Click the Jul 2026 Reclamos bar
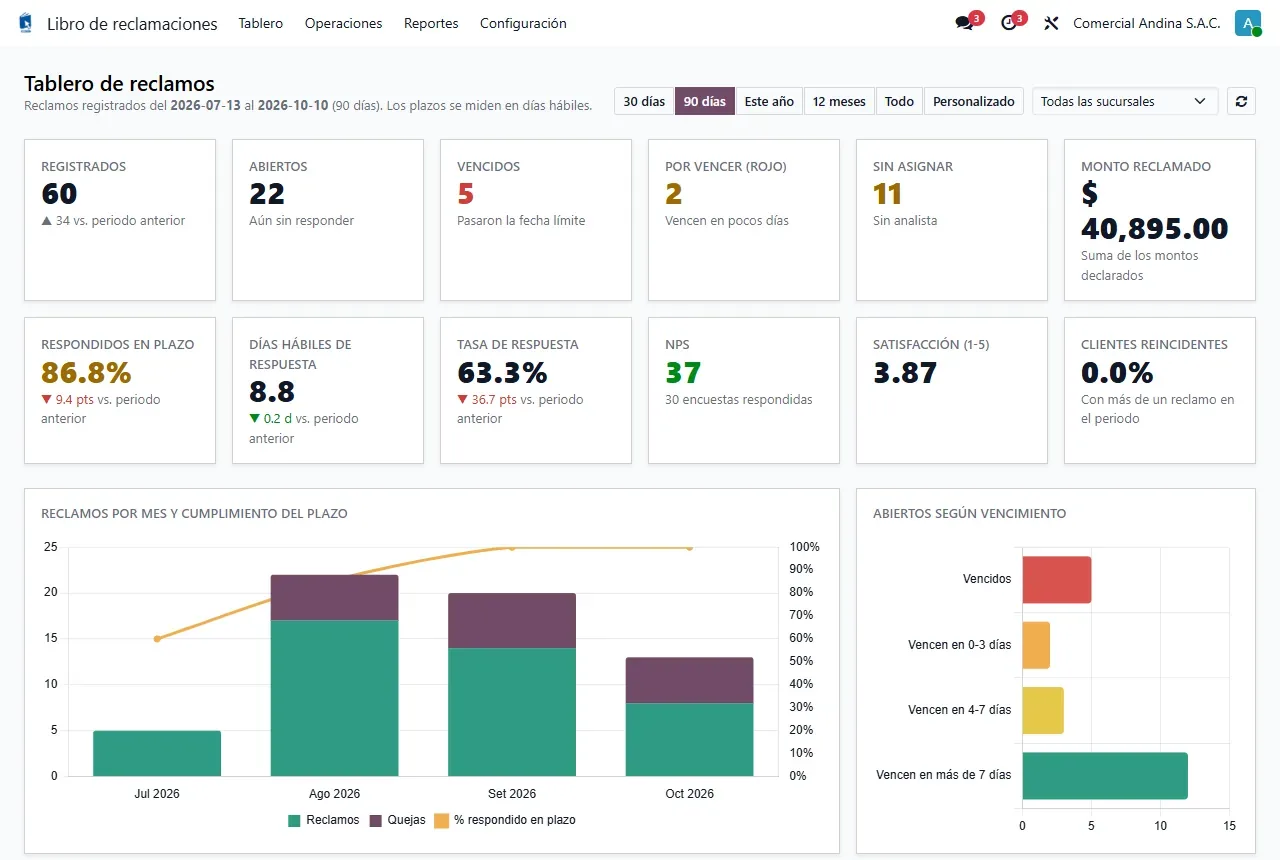Screen dimensions: 1280x860 (x=157, y=753)
